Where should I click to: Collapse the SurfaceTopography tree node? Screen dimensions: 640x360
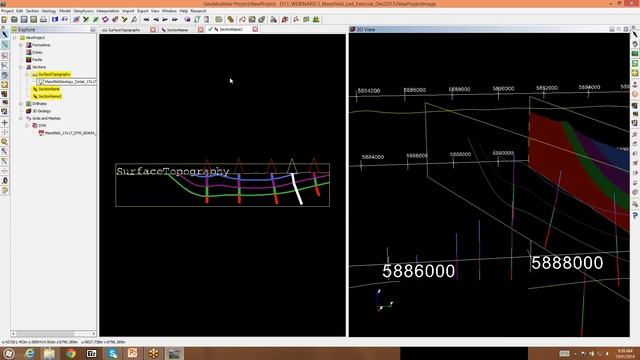[27, 74]
